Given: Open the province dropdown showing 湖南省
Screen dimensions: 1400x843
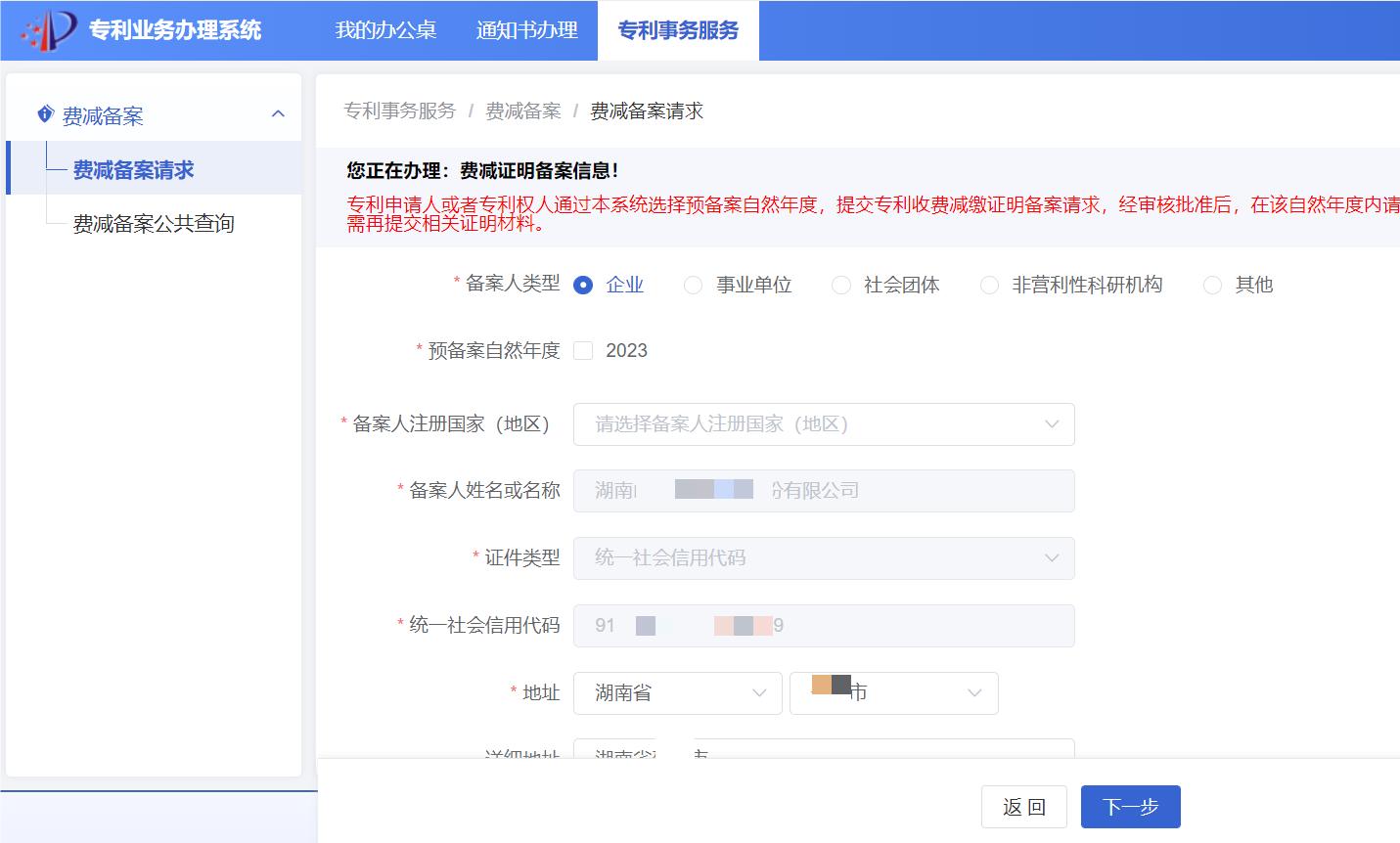Looking at the screenshot, I should tap(677, 692).
